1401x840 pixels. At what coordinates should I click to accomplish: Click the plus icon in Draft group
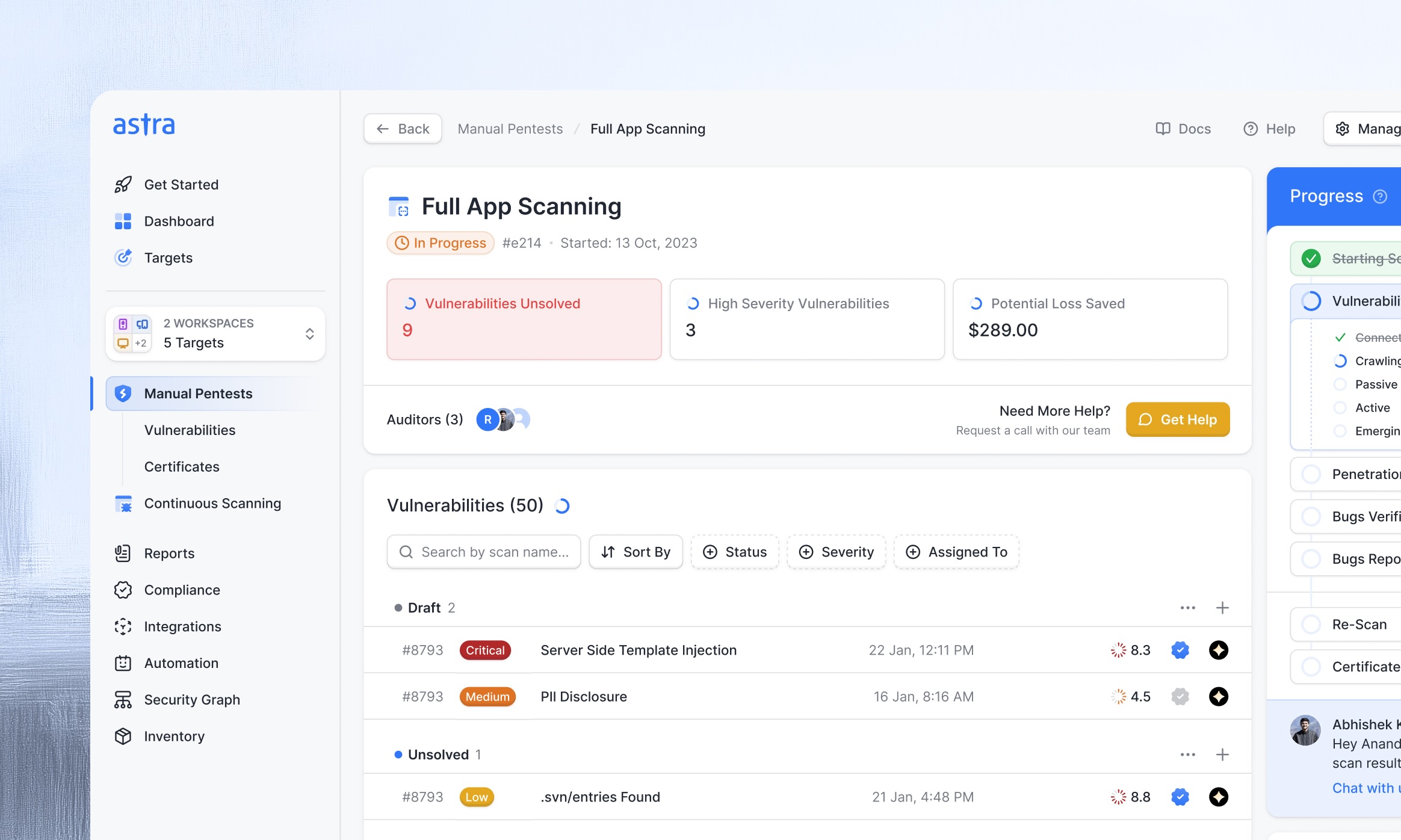click(1222, 608)
